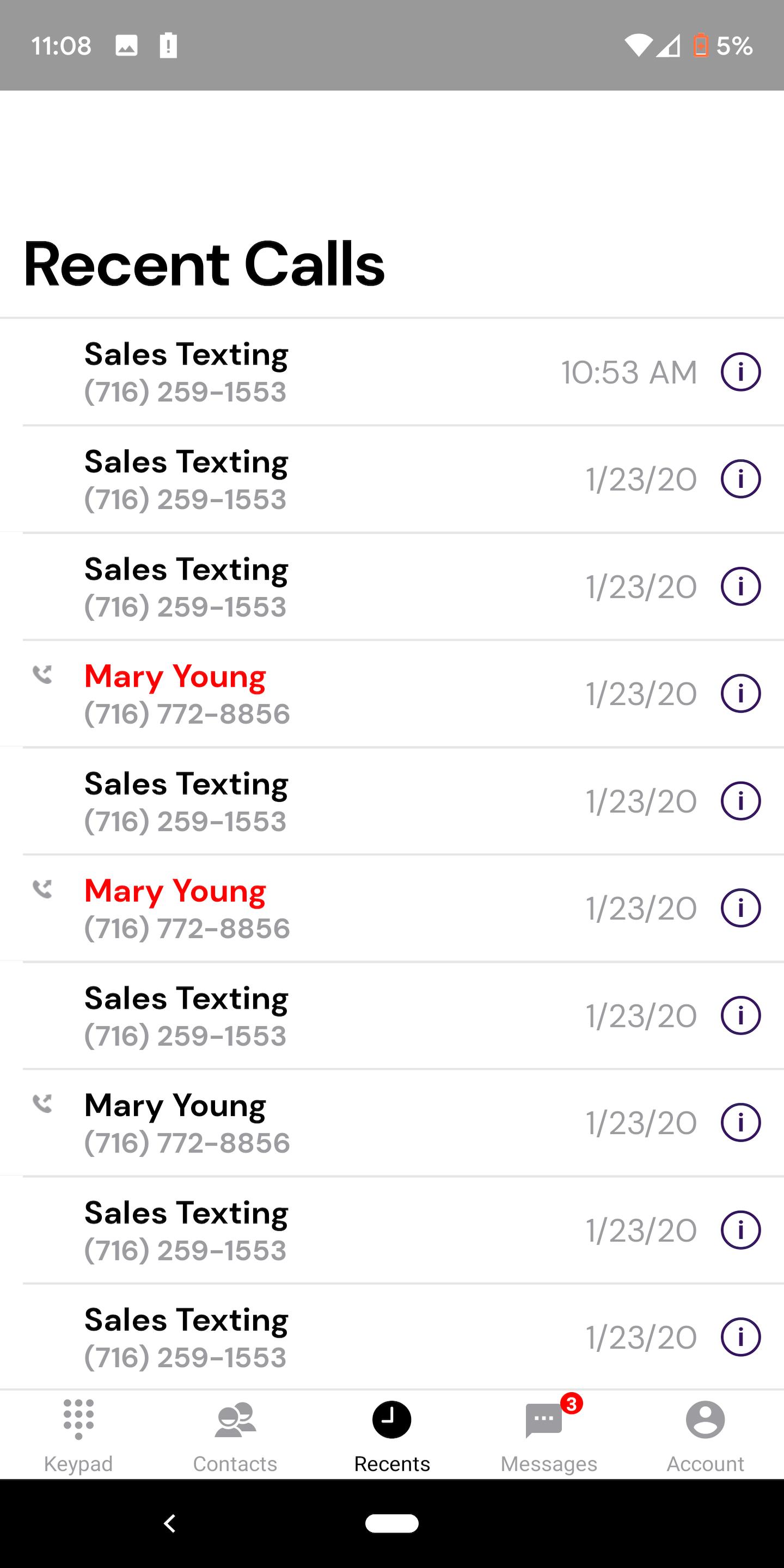
Task: Select the Sales Texting call from 10:53 AM
Action: point(392,372)
